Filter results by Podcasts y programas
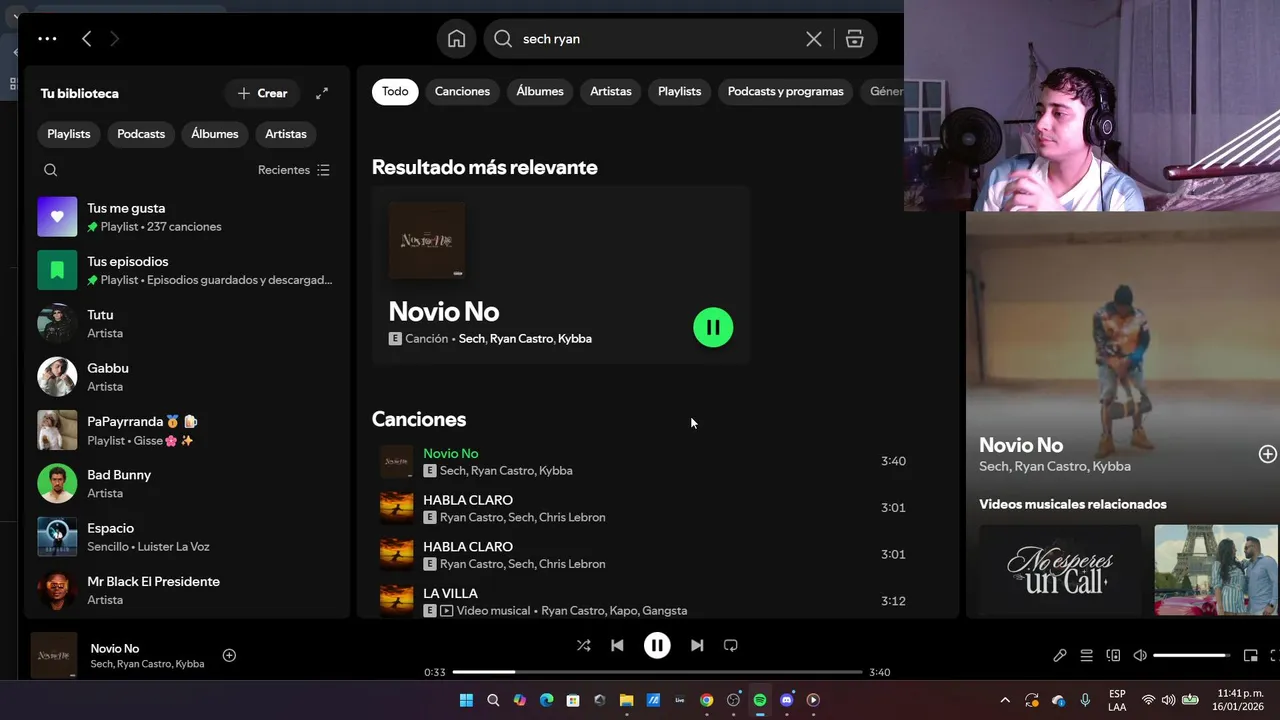Screen dimensions: 1280x720 [x=785, y=91]
